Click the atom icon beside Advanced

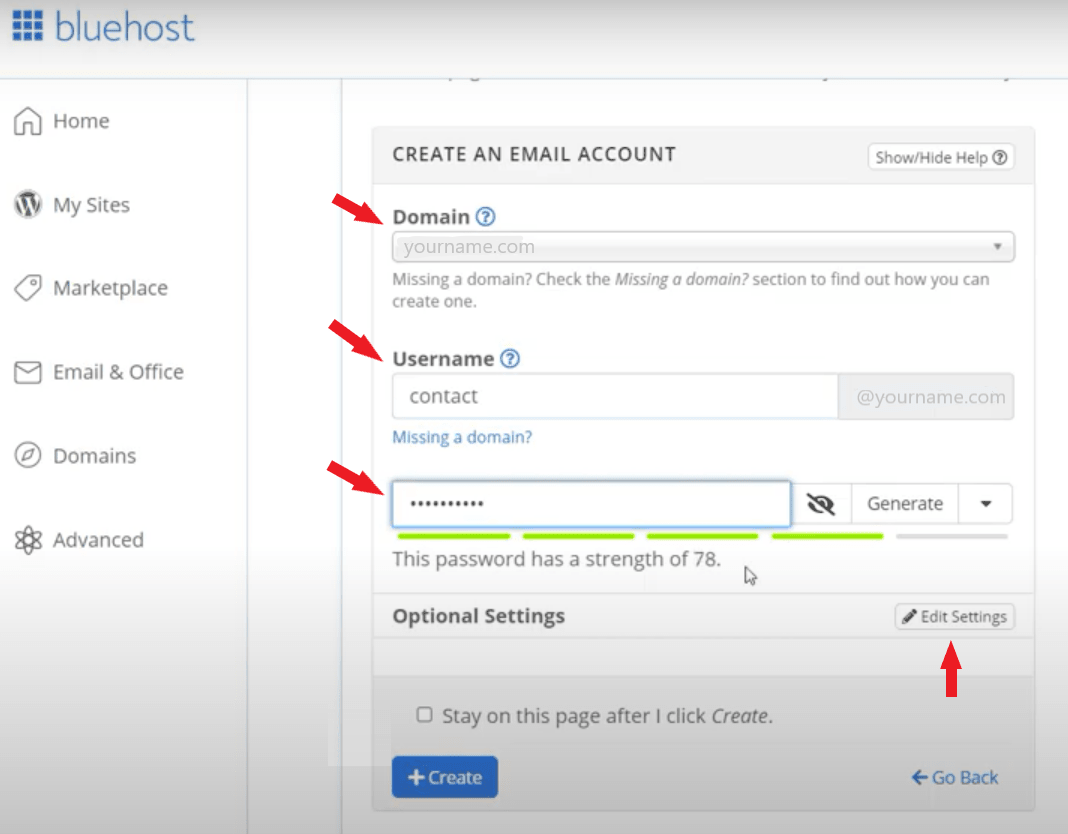click(28, 540)
